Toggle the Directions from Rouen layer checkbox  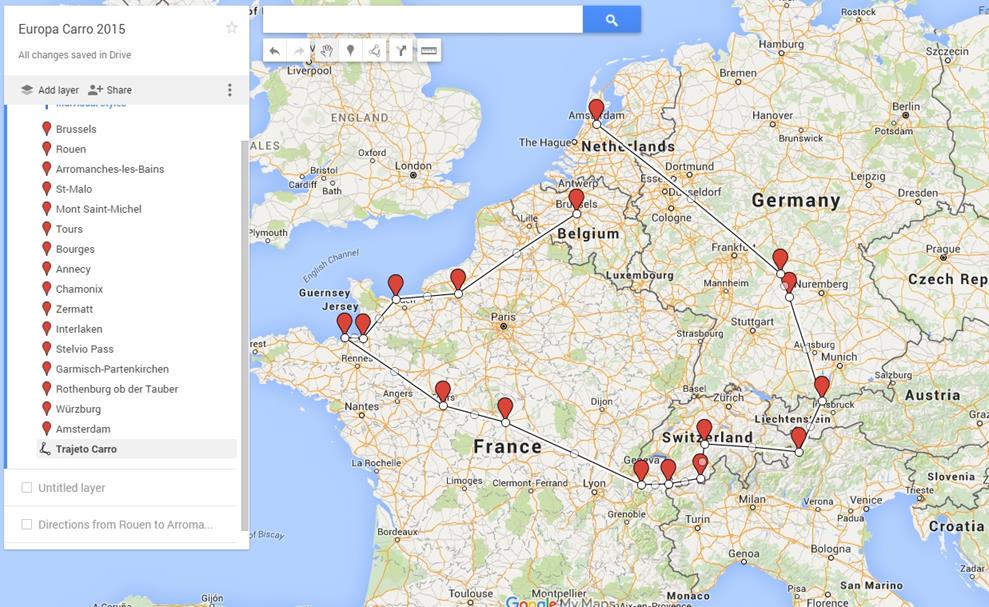(27, 524)
